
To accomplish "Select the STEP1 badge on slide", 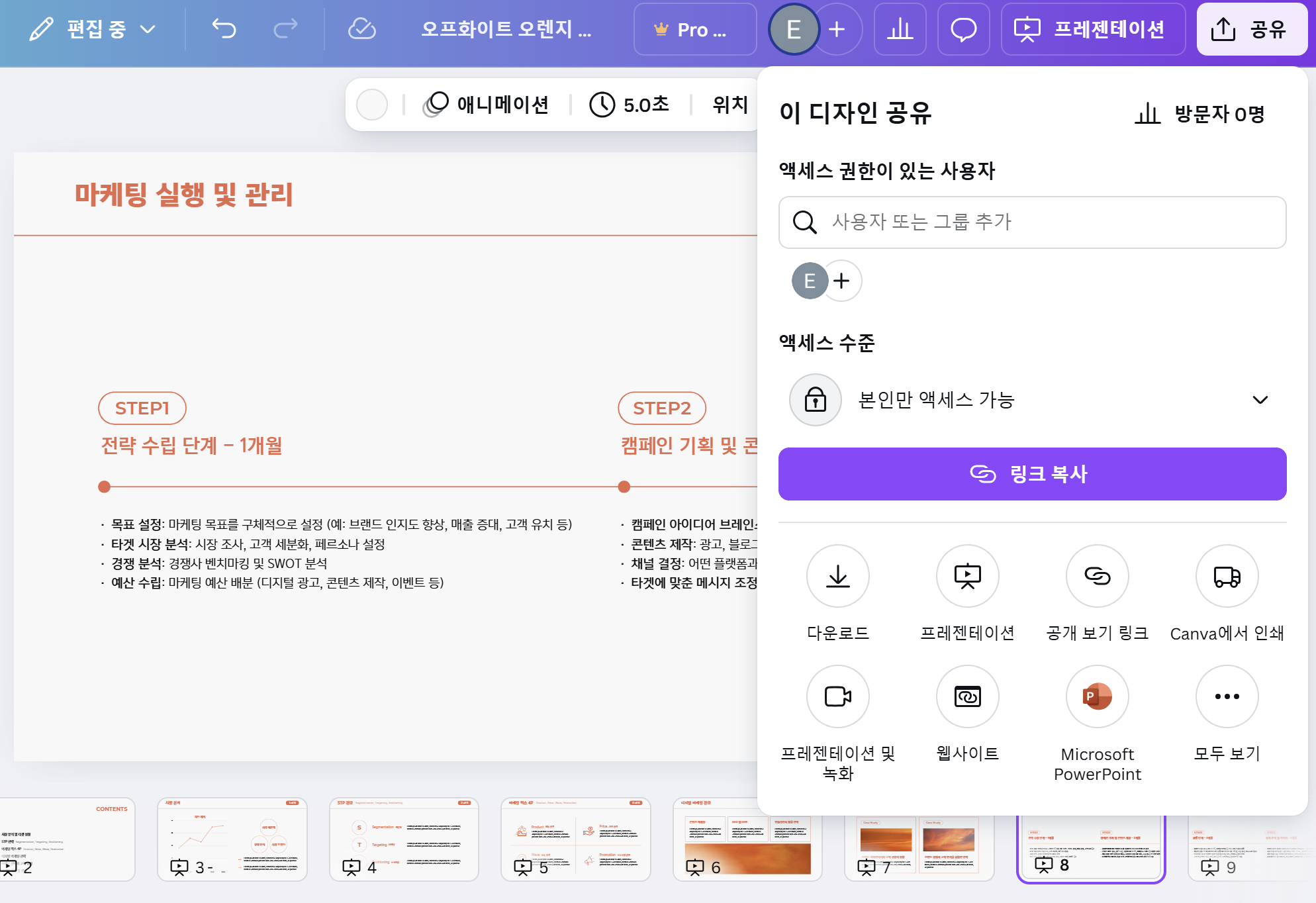I will click(142, 408).
